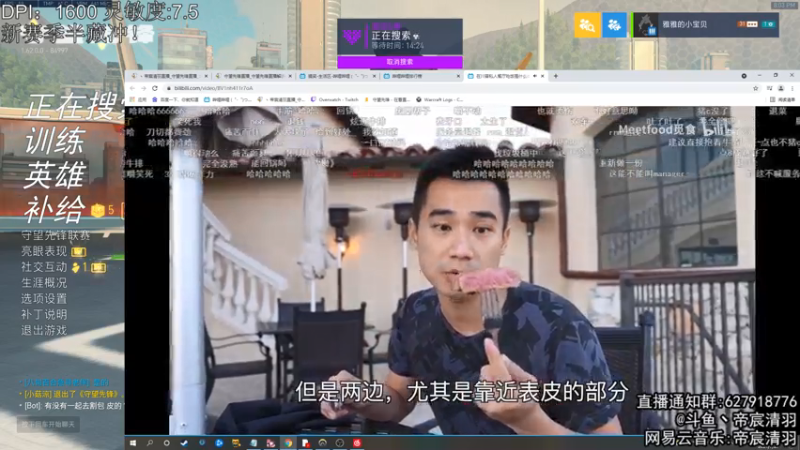This screenshot has height=450, width=800.
Task: Open the reading list at bookmarks bar end
Action: click(782, 99)
